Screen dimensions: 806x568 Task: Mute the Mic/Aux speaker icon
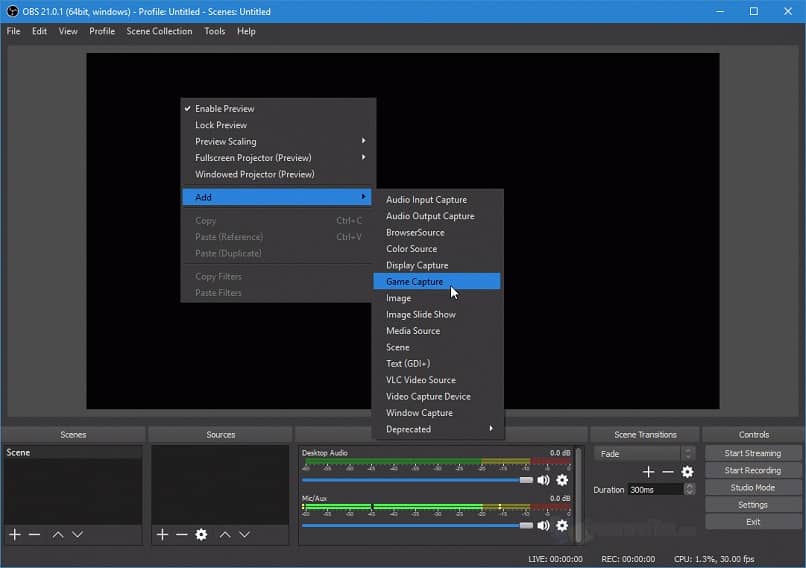[x=544, y=525]
